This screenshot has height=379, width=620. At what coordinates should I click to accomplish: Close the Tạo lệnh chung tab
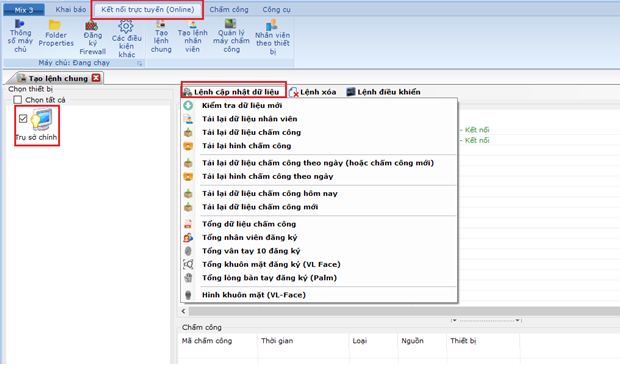click(x=96, y=78)
